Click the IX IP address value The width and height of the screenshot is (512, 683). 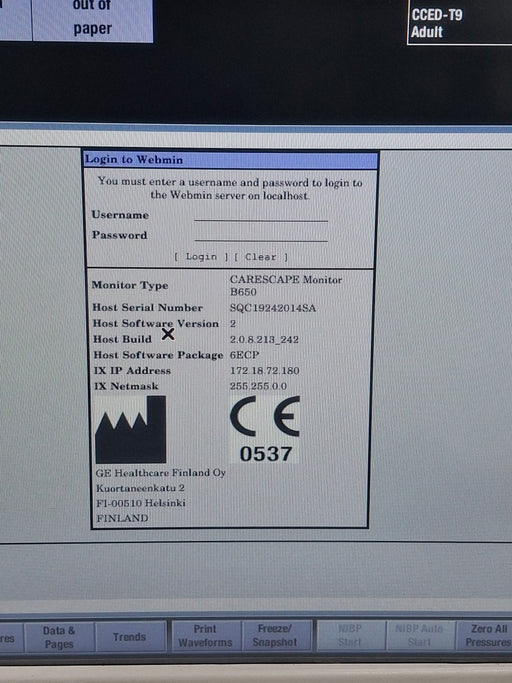(x=264, y=371)
